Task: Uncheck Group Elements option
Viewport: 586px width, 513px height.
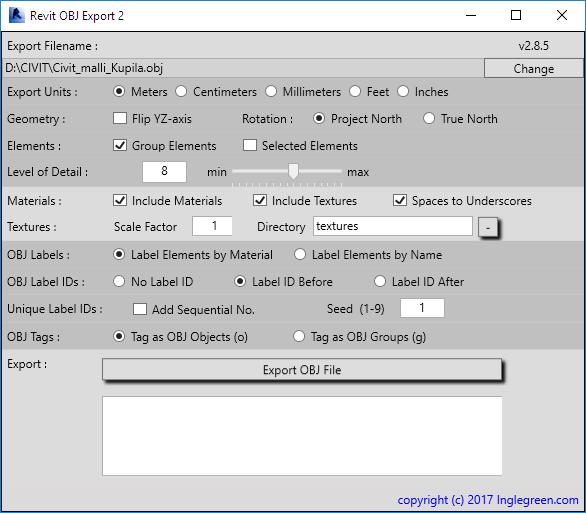Action: pos(120,145)
